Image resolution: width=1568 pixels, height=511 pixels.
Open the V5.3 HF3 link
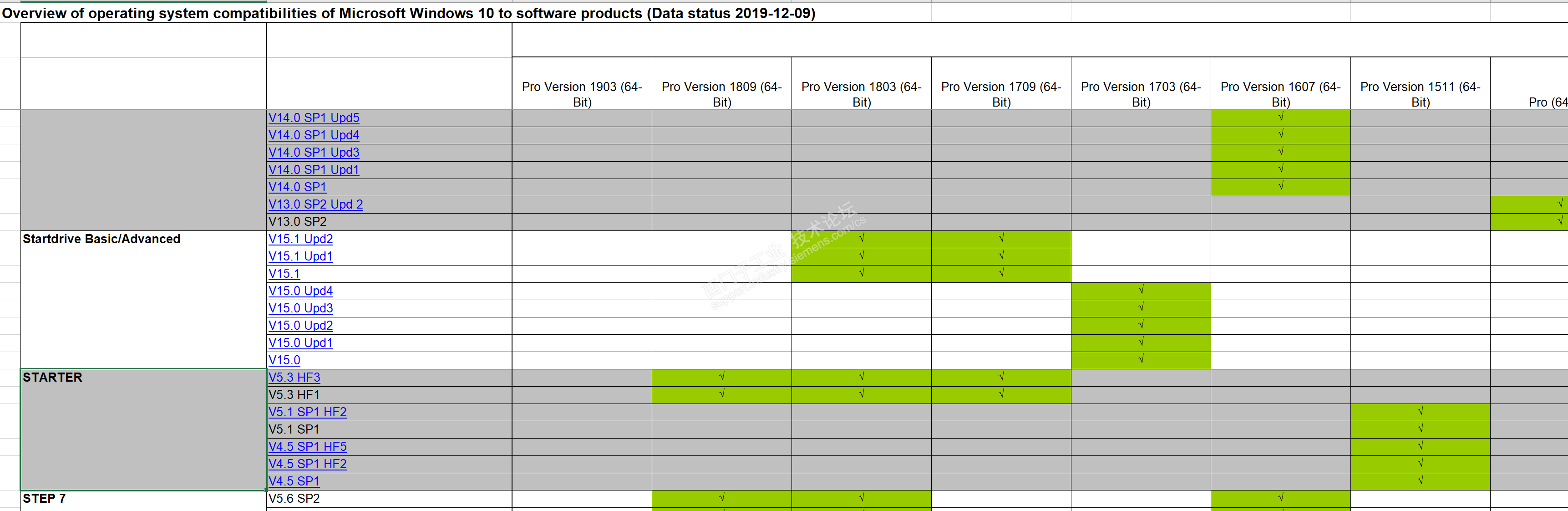[x=294, y=378]
